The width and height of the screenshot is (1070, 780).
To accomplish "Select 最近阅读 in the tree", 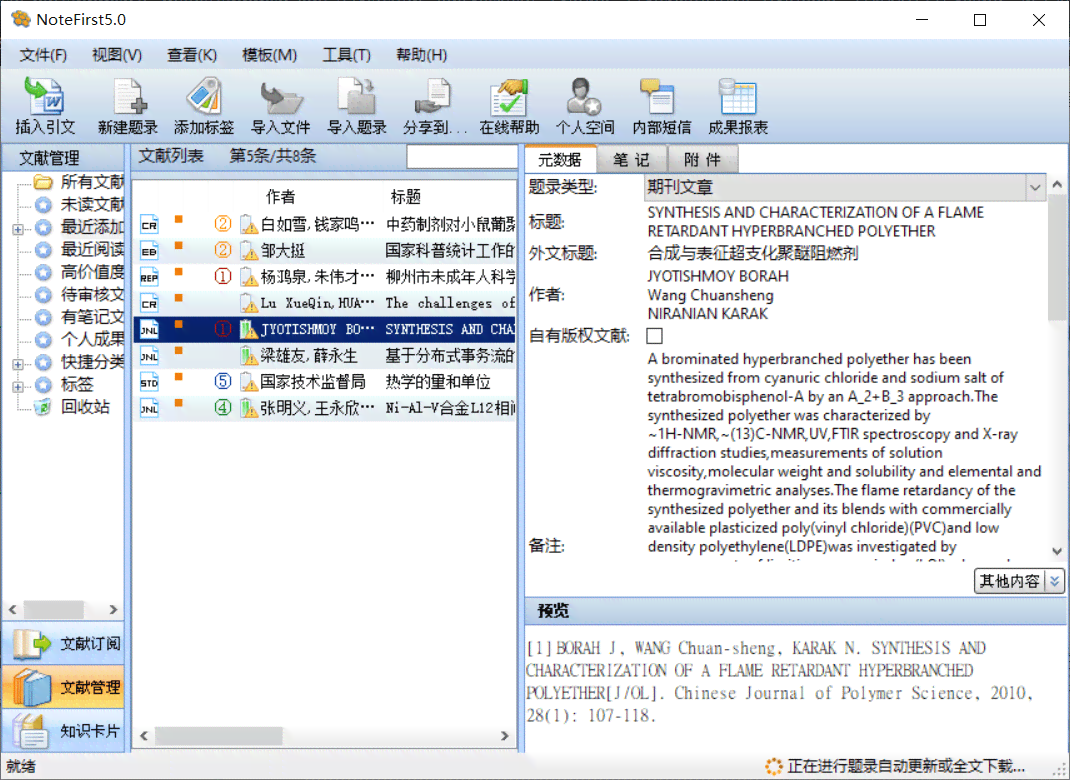I will (x=92, y=250).
